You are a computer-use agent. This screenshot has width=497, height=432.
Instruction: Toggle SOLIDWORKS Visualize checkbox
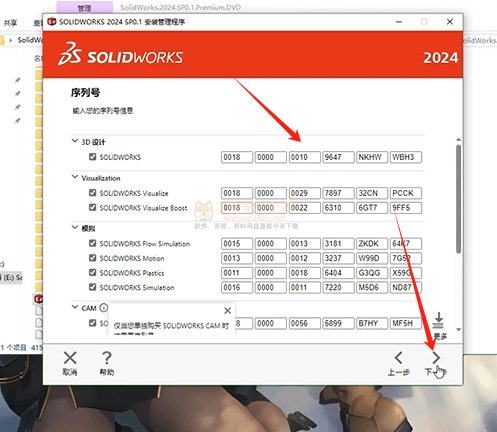tap(92, 193)
